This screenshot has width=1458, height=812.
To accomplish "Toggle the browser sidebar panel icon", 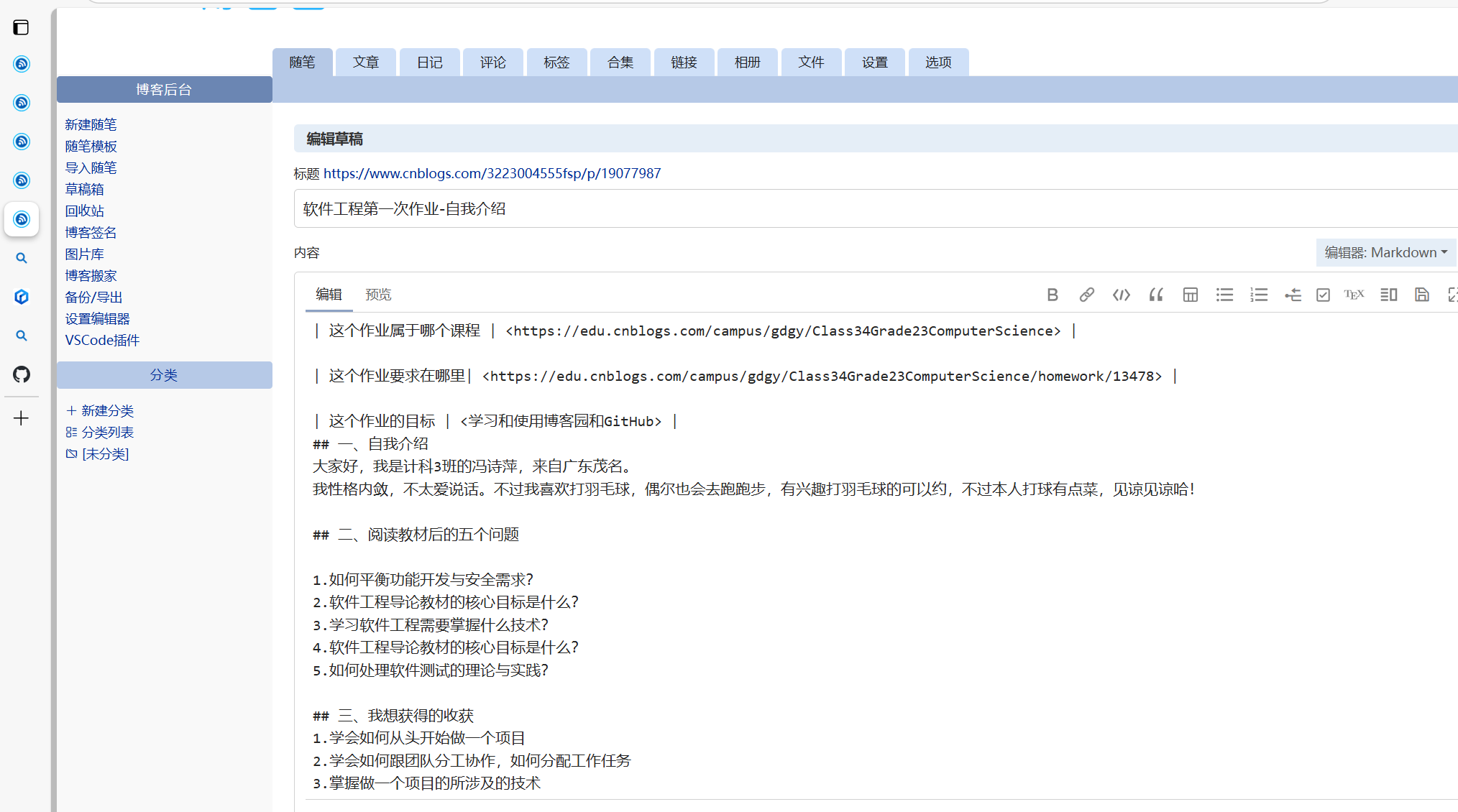I will (x=21, y=27).
